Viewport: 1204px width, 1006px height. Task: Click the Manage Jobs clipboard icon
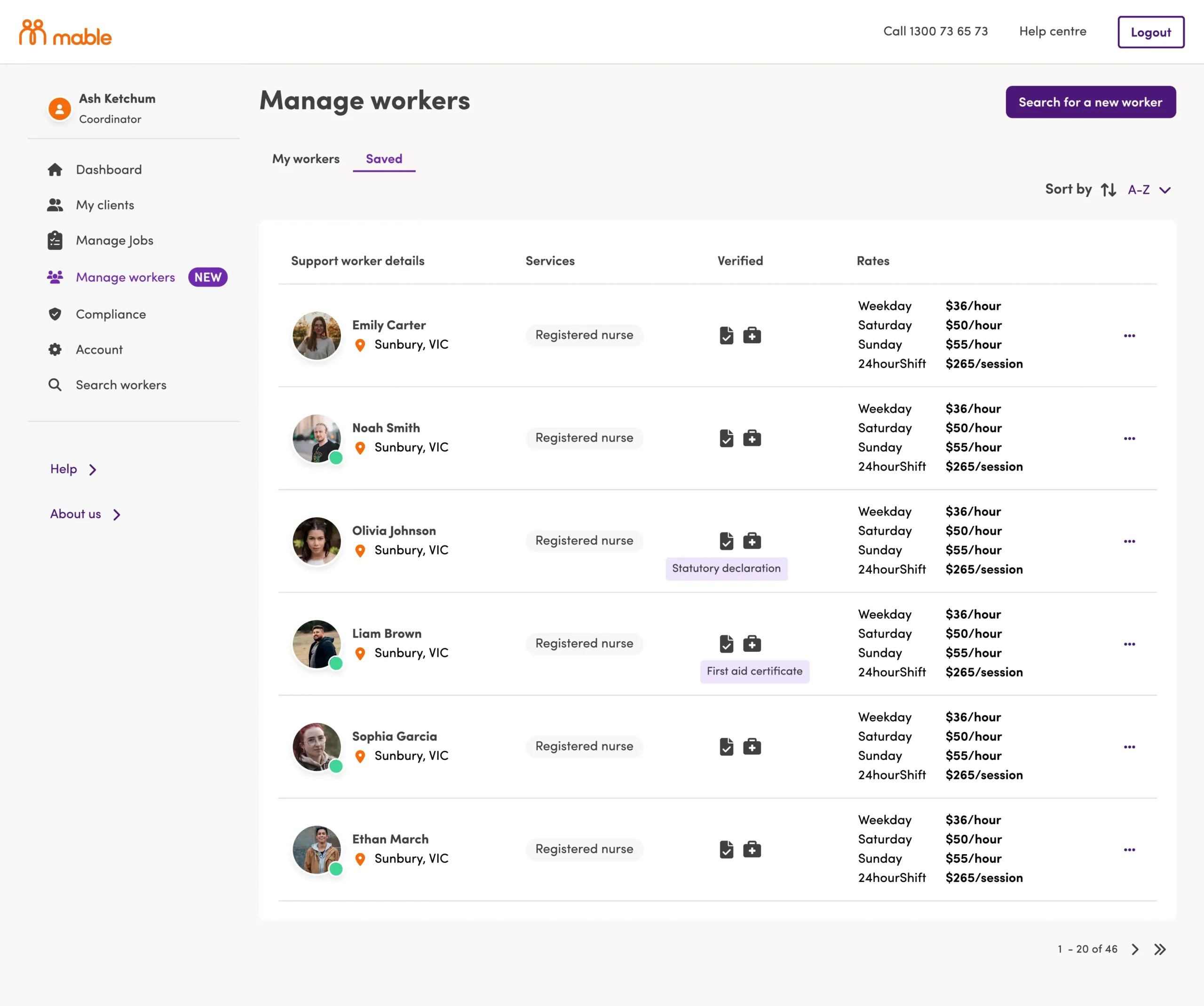(x=55, y=241)
